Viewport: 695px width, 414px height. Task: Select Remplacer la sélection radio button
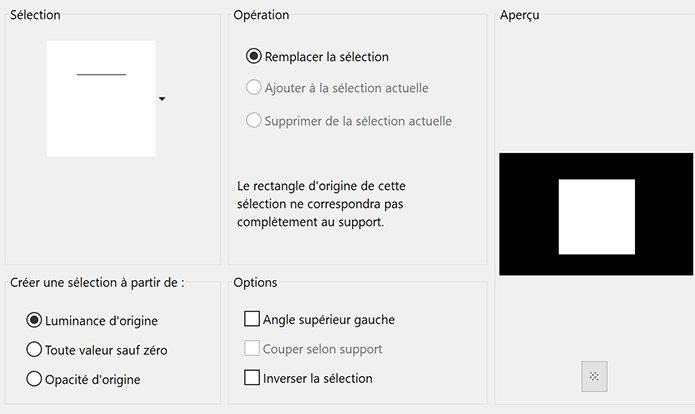[x=254, y=57]
